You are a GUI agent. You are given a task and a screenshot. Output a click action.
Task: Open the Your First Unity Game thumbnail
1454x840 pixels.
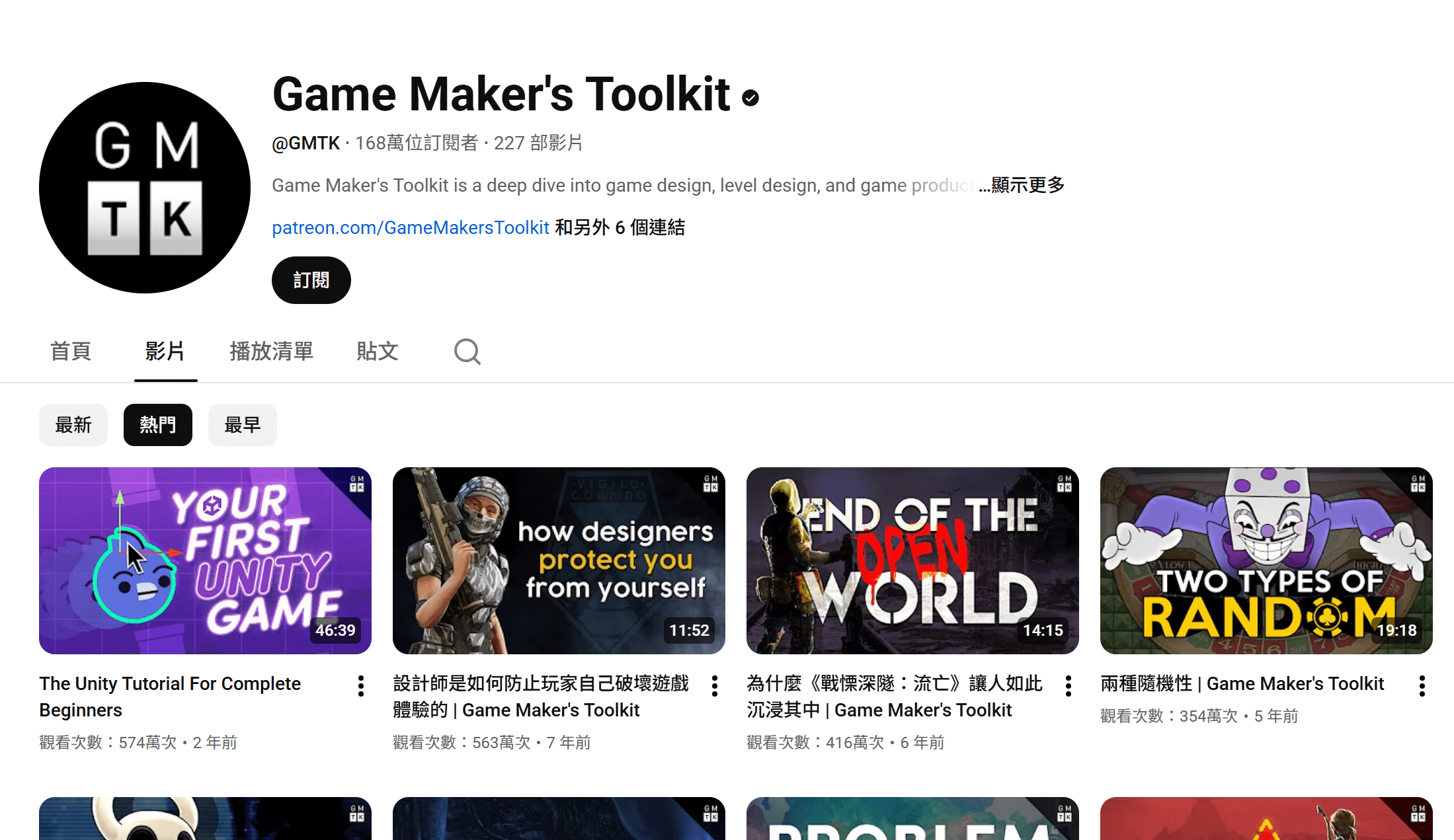[205, 560]
